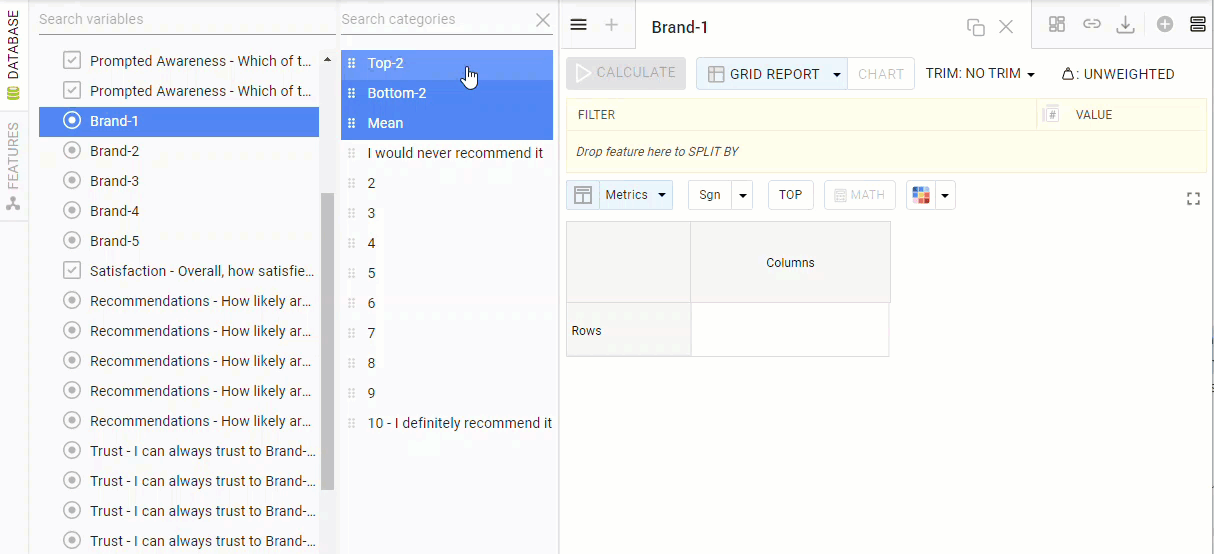This screenshot has height=554, width=1214.
Task: Click the Search variables input field
Action: (186, 19)
